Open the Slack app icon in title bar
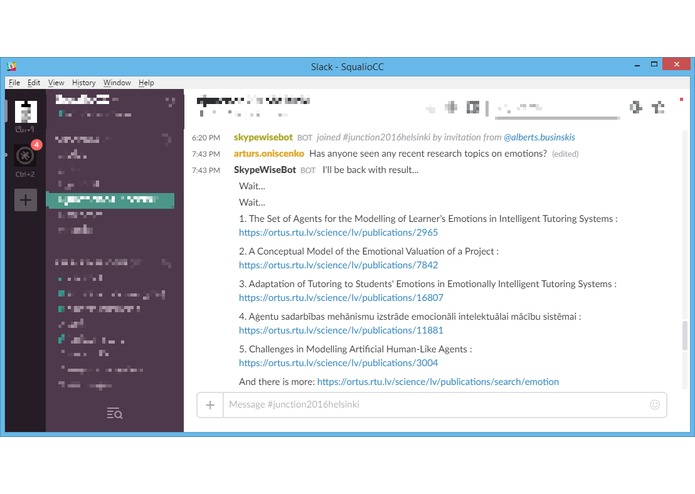Screen dimensions: 695x494 click(12, 66)
